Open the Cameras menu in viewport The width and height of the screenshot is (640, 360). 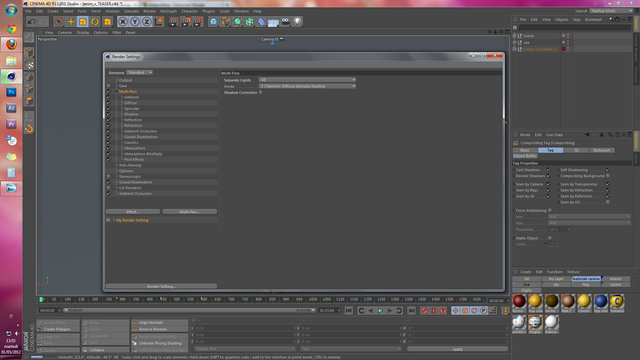65,32
